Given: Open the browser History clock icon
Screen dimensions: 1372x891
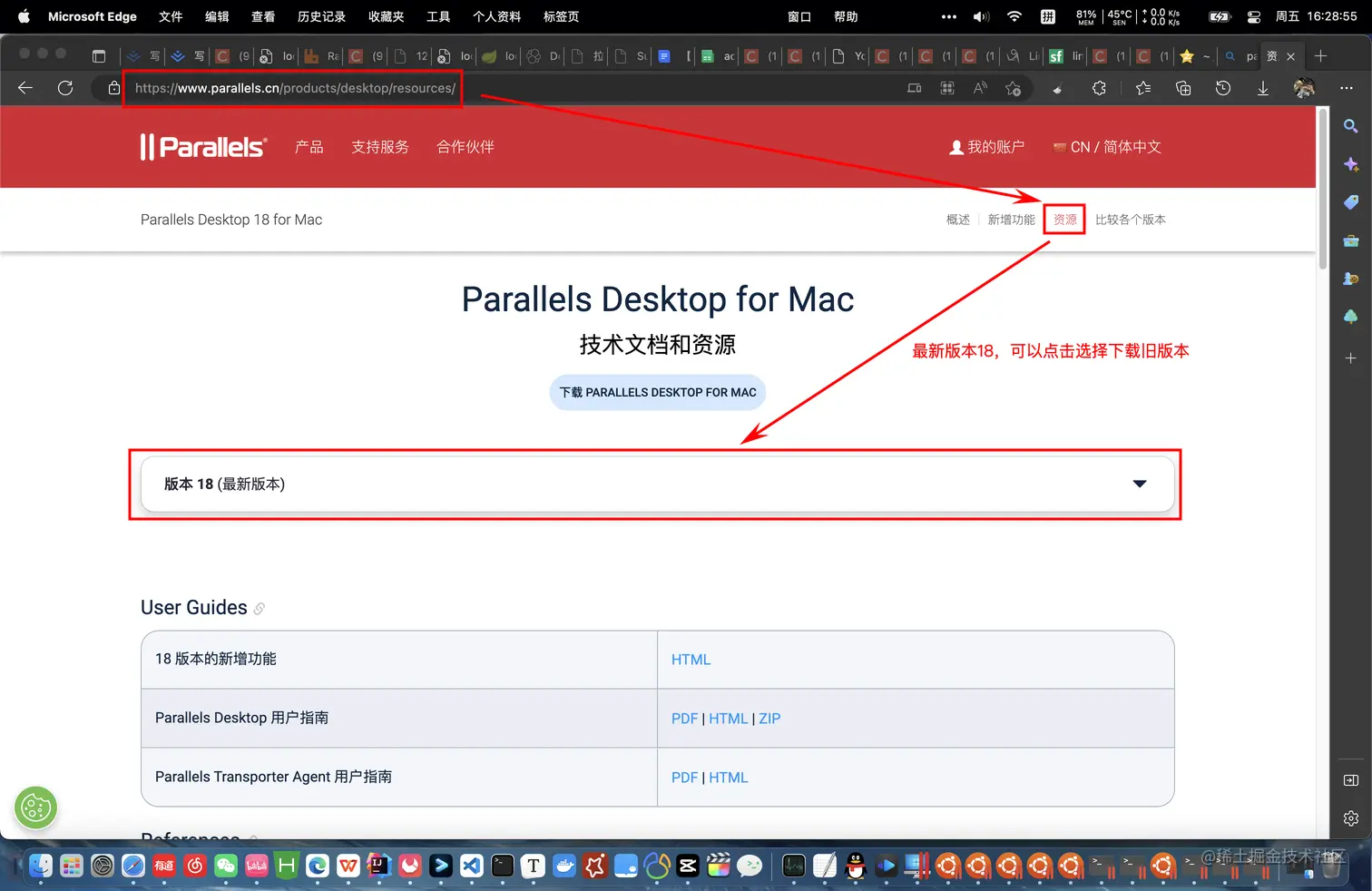Looking at the screenshot, I should (1223, 88).
